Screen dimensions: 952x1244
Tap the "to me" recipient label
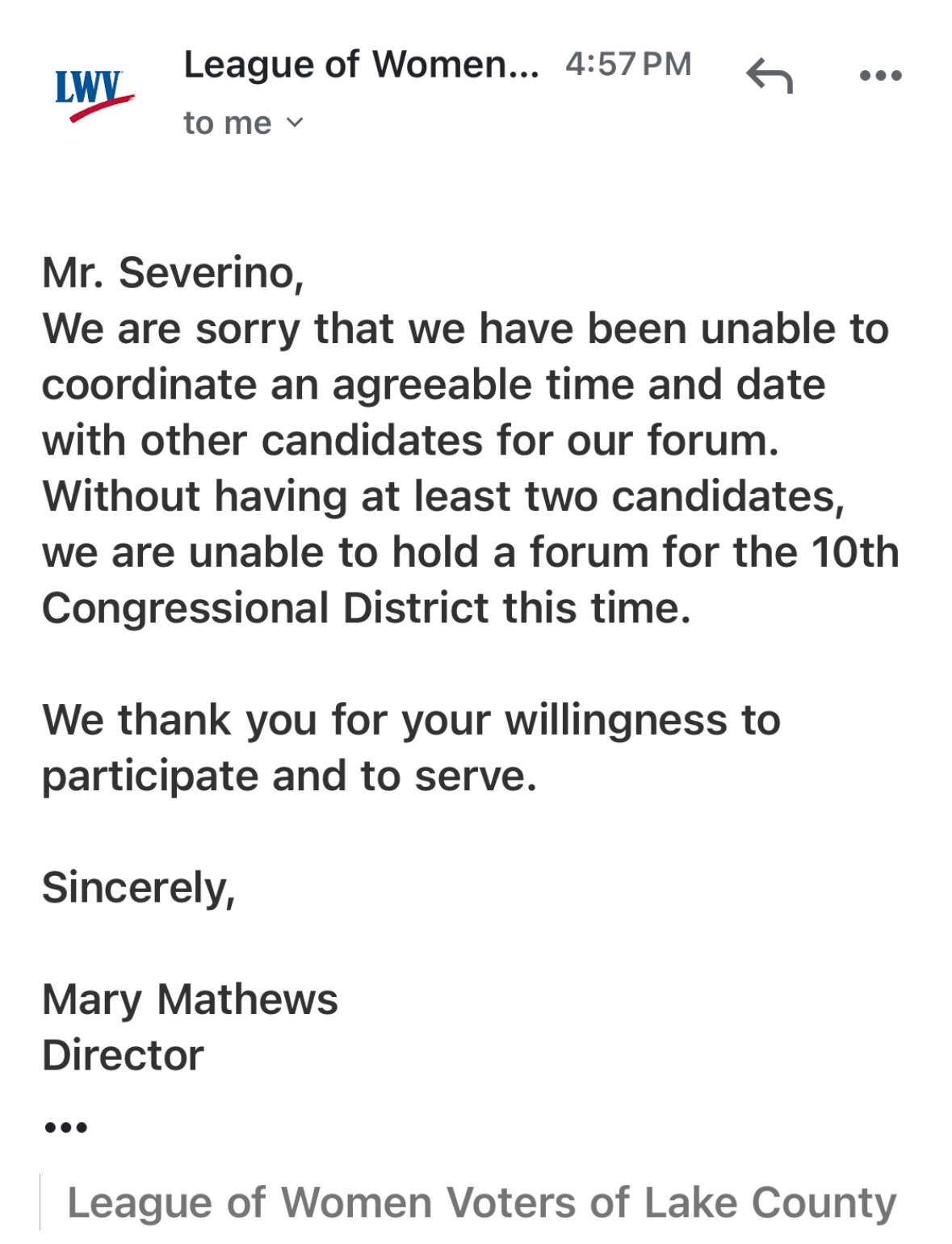(228, 123)
